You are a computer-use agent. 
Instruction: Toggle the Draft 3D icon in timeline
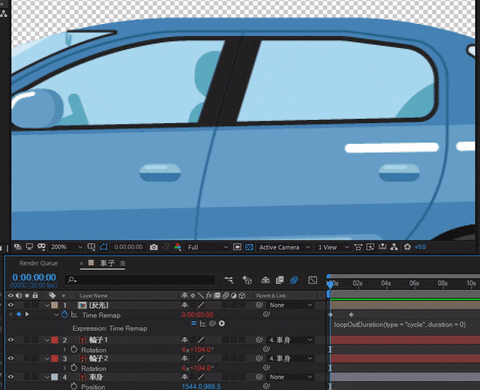click(x=247, y=280)
